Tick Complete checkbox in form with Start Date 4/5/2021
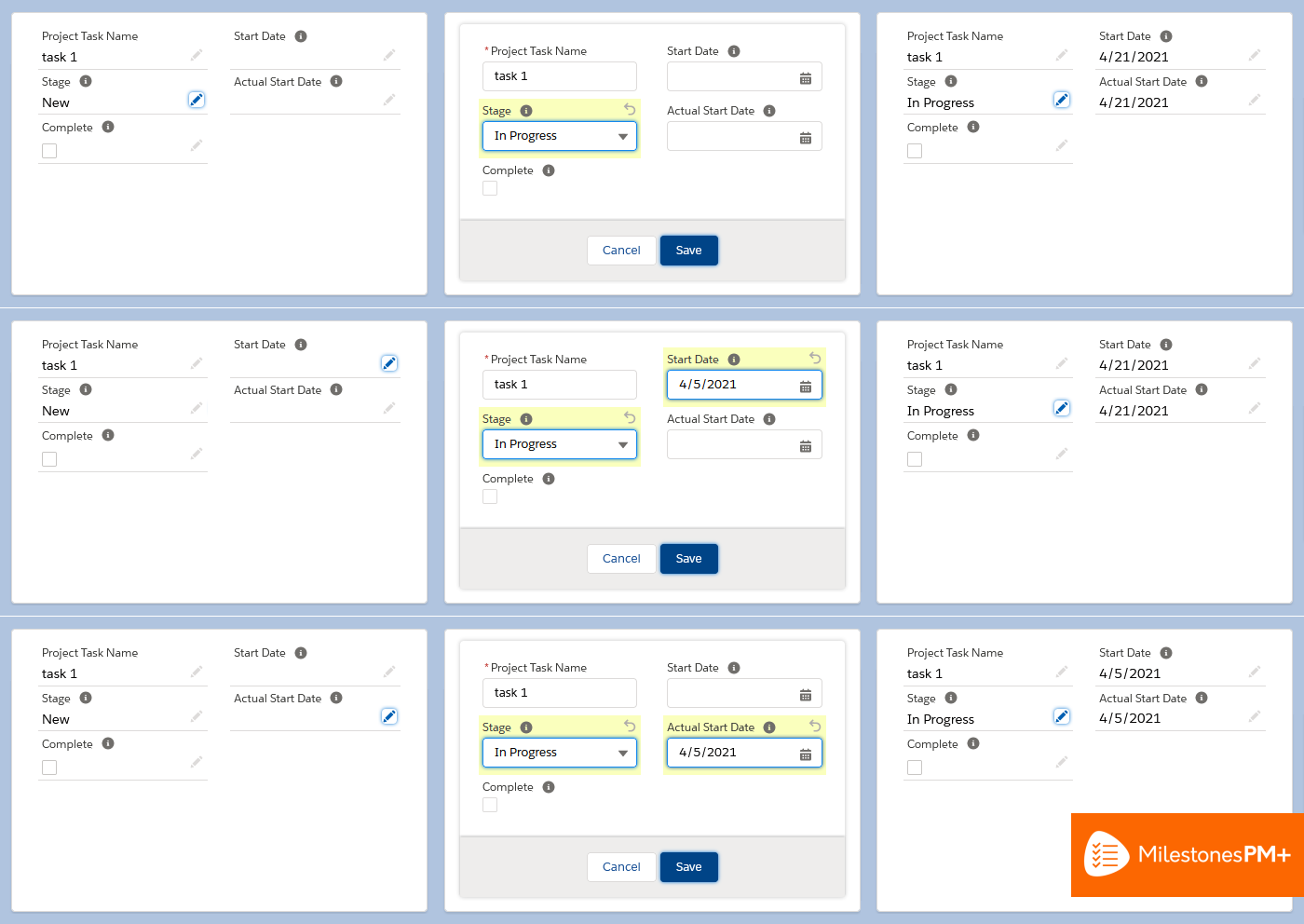 [490, 496]
